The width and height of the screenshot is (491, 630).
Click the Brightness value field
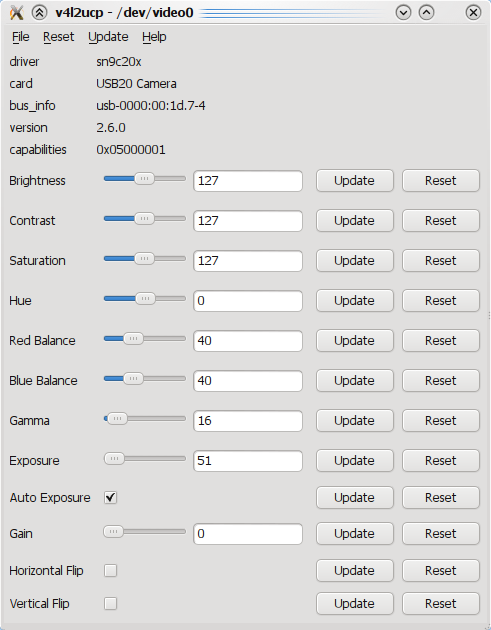pyautogui.click(x=248, y=181)
